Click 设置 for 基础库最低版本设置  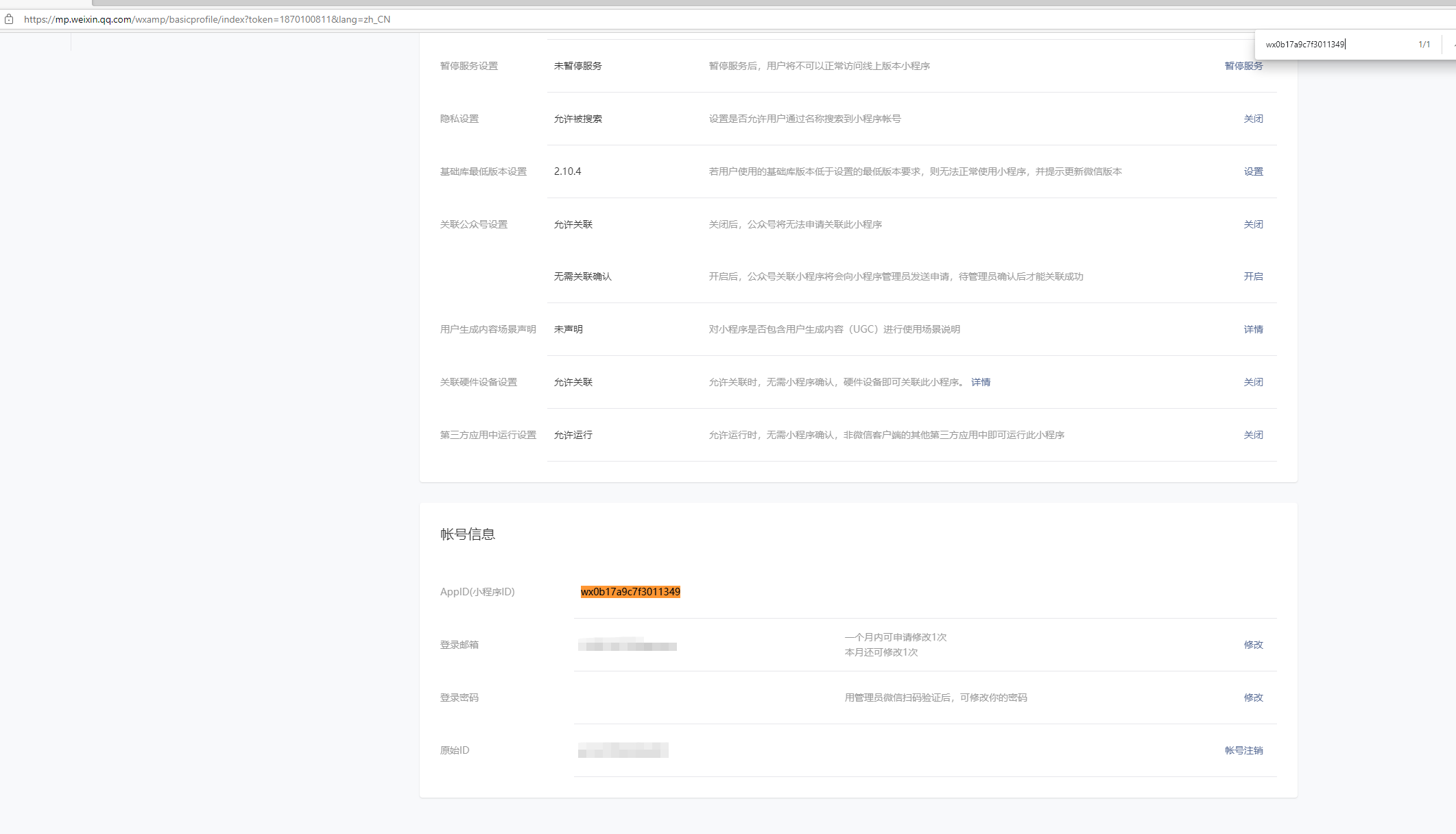pyautogui.click(x=1253, y=171)
